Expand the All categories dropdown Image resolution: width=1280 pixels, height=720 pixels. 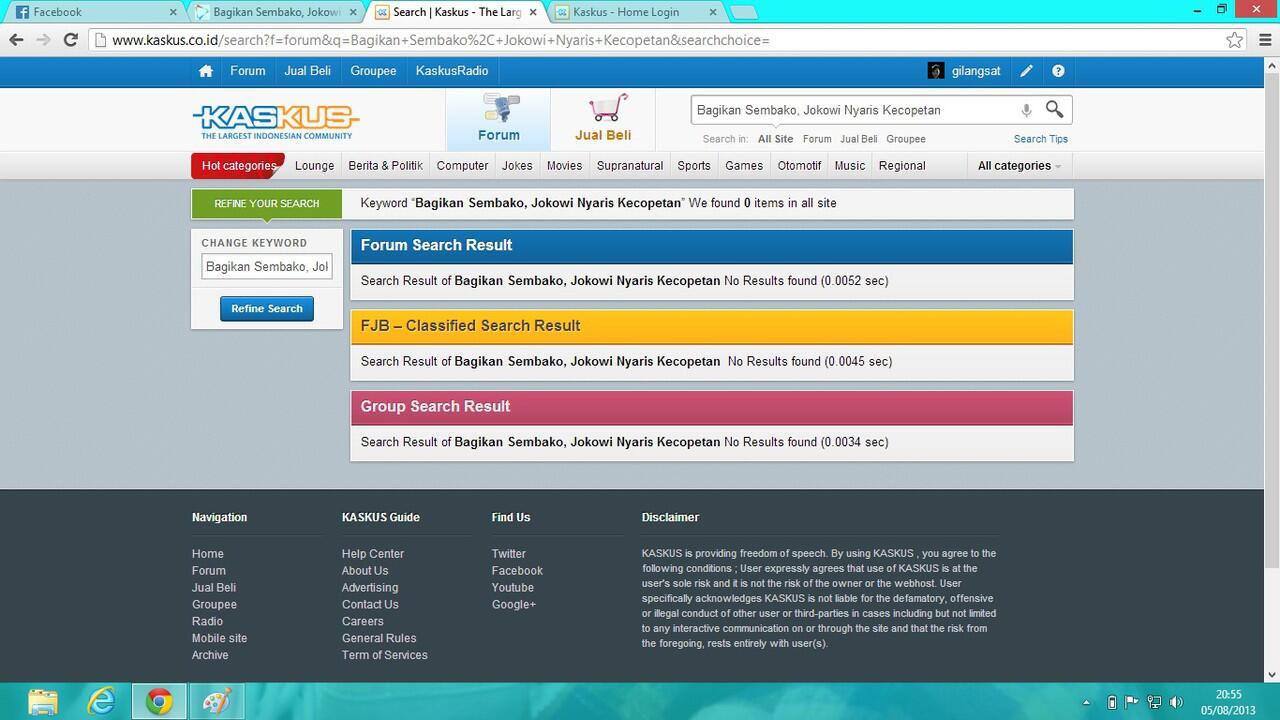pyautogui.click(x=1019, y=166)
